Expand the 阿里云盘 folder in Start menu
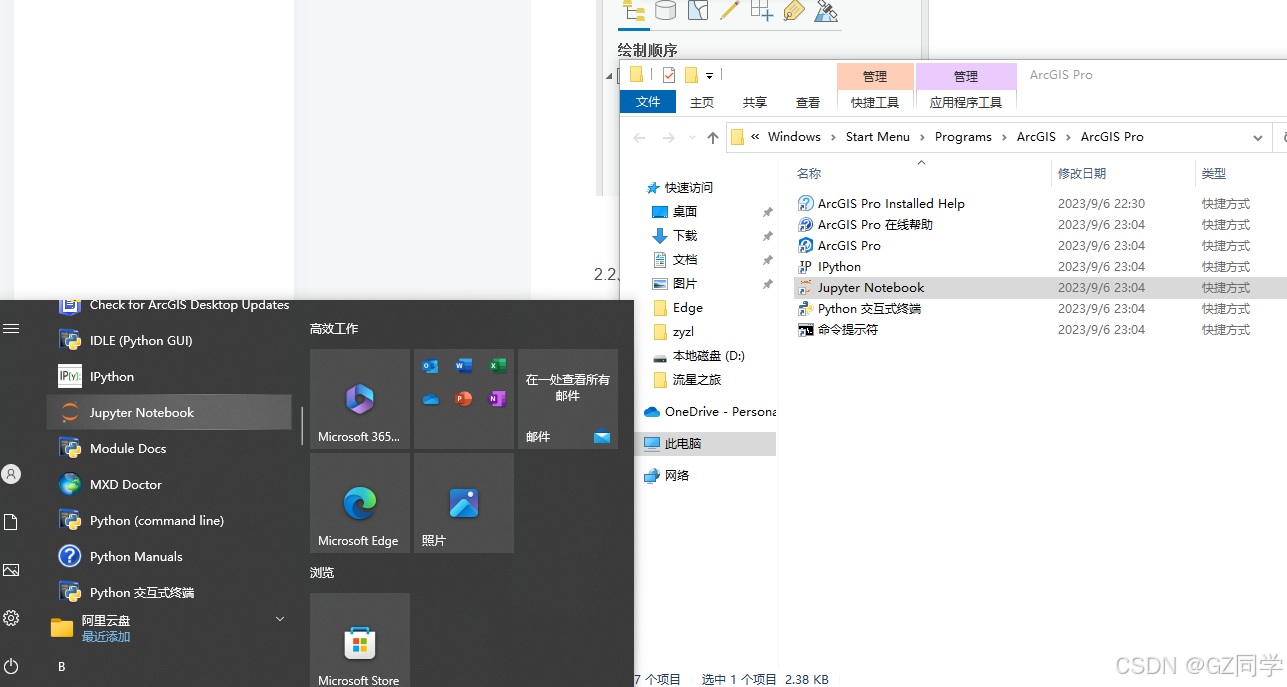The image size is (1287, 687). [169, 628]
